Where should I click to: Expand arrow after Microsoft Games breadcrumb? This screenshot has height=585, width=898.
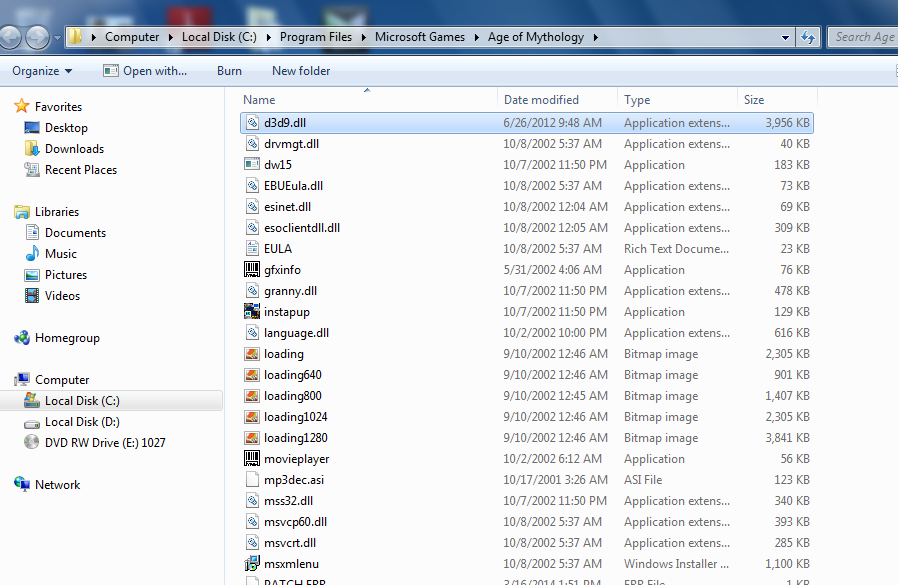(476, 37)
